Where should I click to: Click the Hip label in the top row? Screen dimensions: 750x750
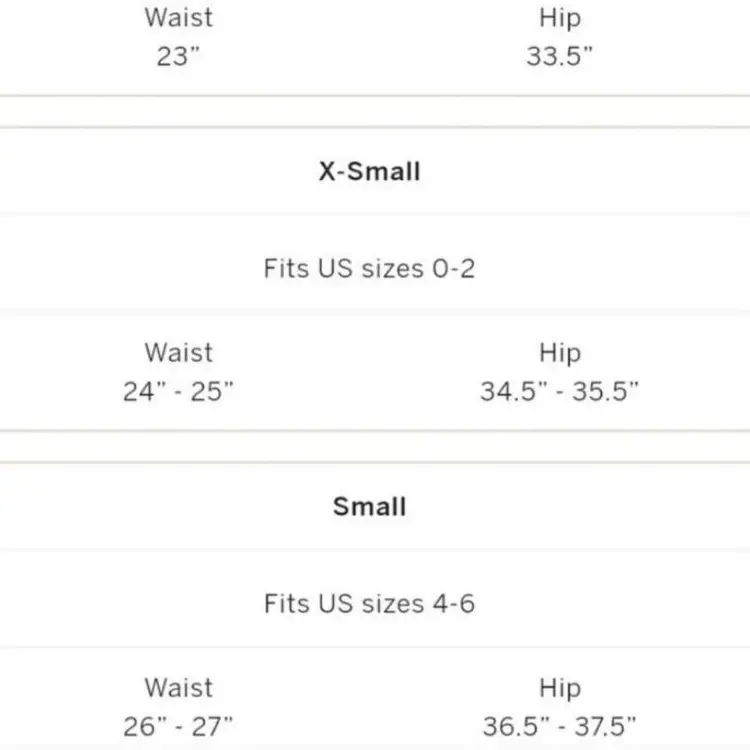click(559, 18)
